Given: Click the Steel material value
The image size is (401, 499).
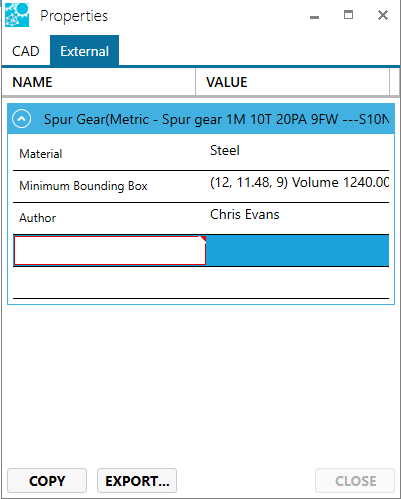Looking at the screenshot, I should (225, 150).
